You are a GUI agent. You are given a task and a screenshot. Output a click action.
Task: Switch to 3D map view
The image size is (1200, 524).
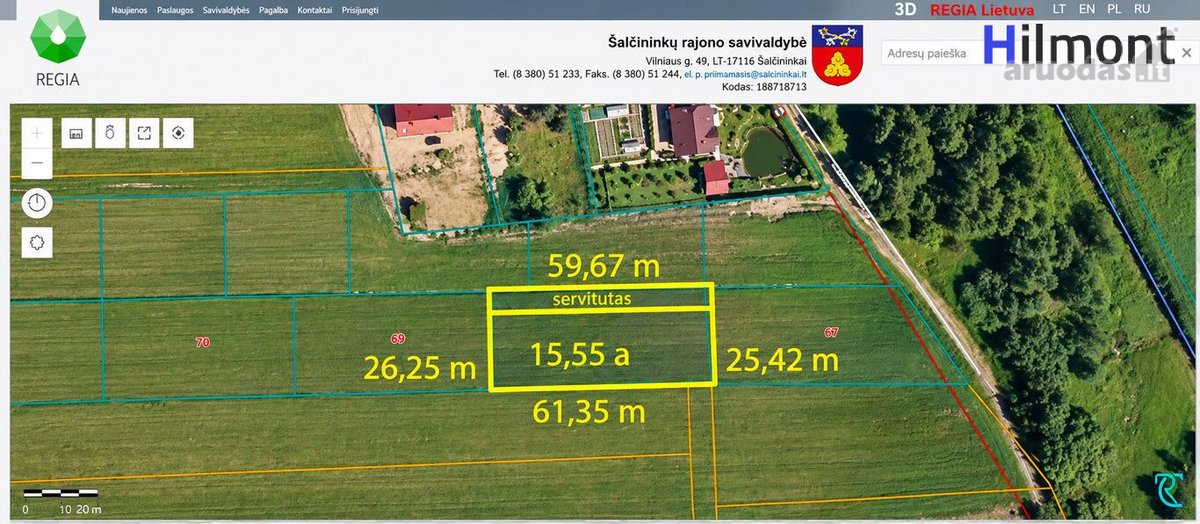[905, 9]
